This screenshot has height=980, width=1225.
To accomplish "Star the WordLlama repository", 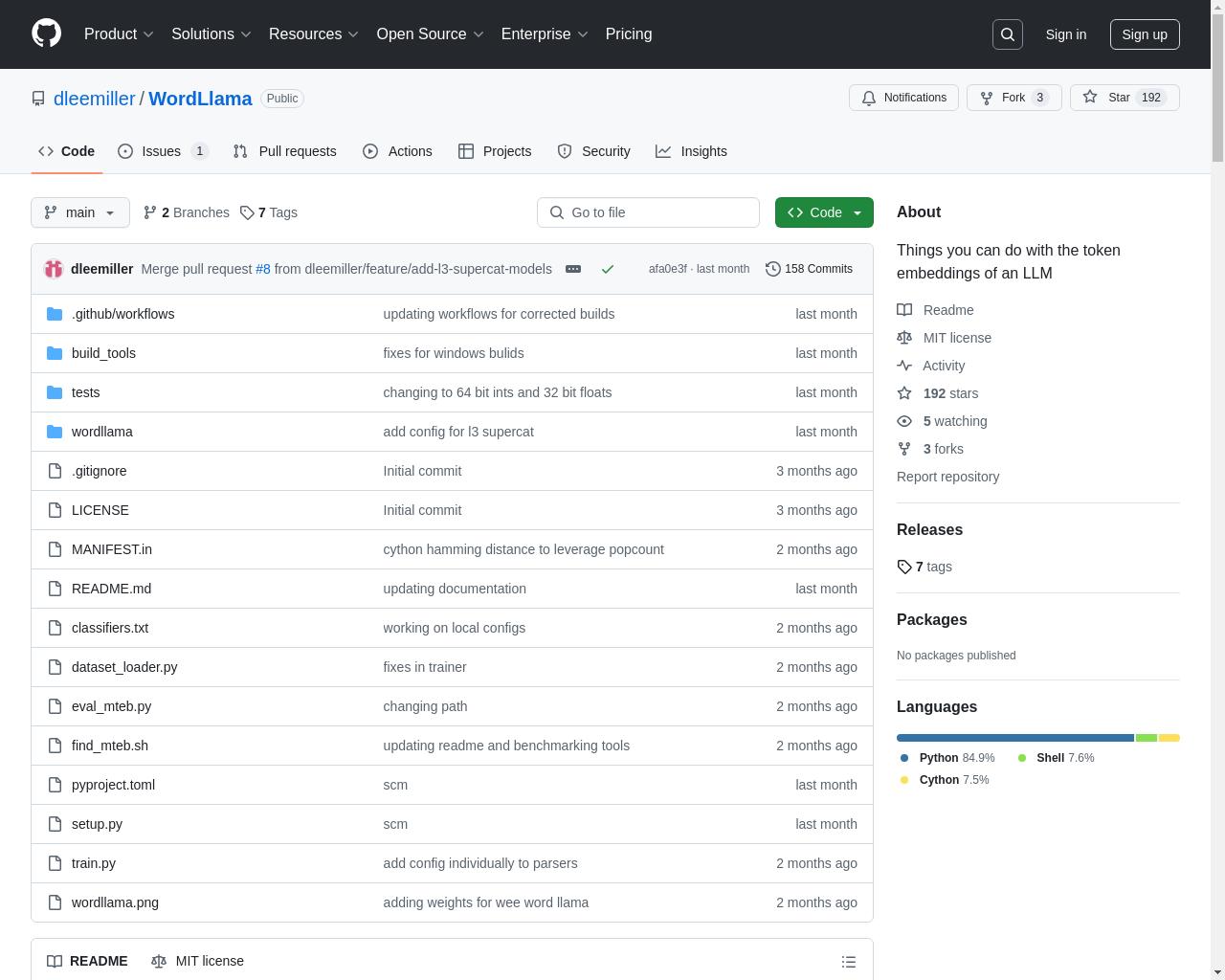I will [1125, 98].
